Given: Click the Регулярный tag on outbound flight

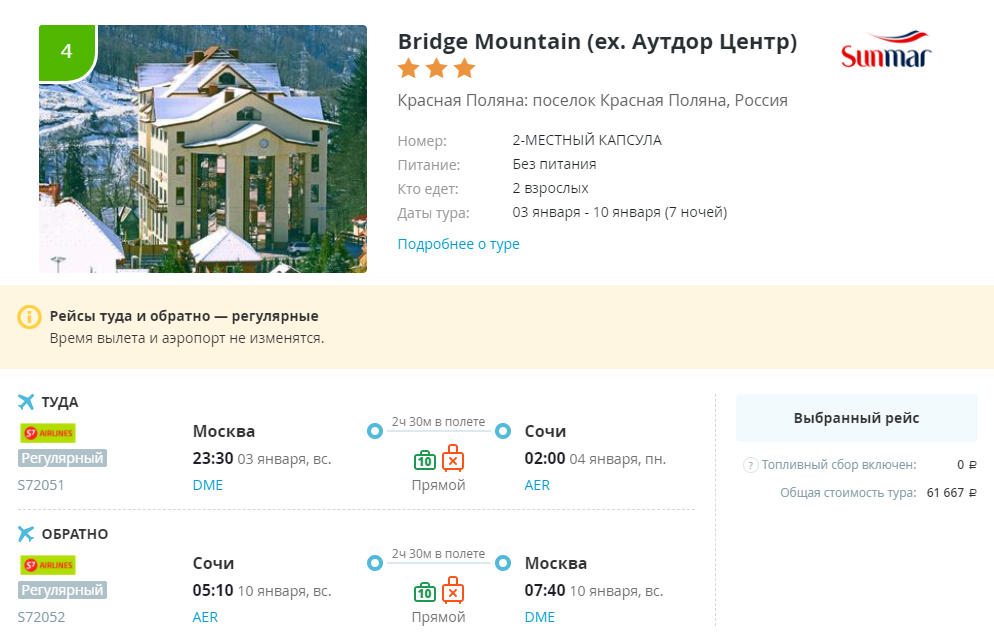Looking at the screenshot, I should coord(62,458).
